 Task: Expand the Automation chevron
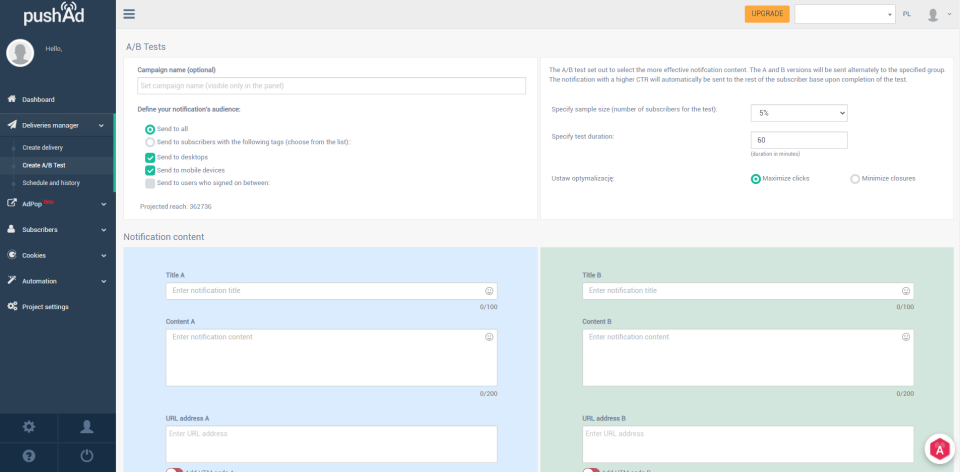point(103,281)
